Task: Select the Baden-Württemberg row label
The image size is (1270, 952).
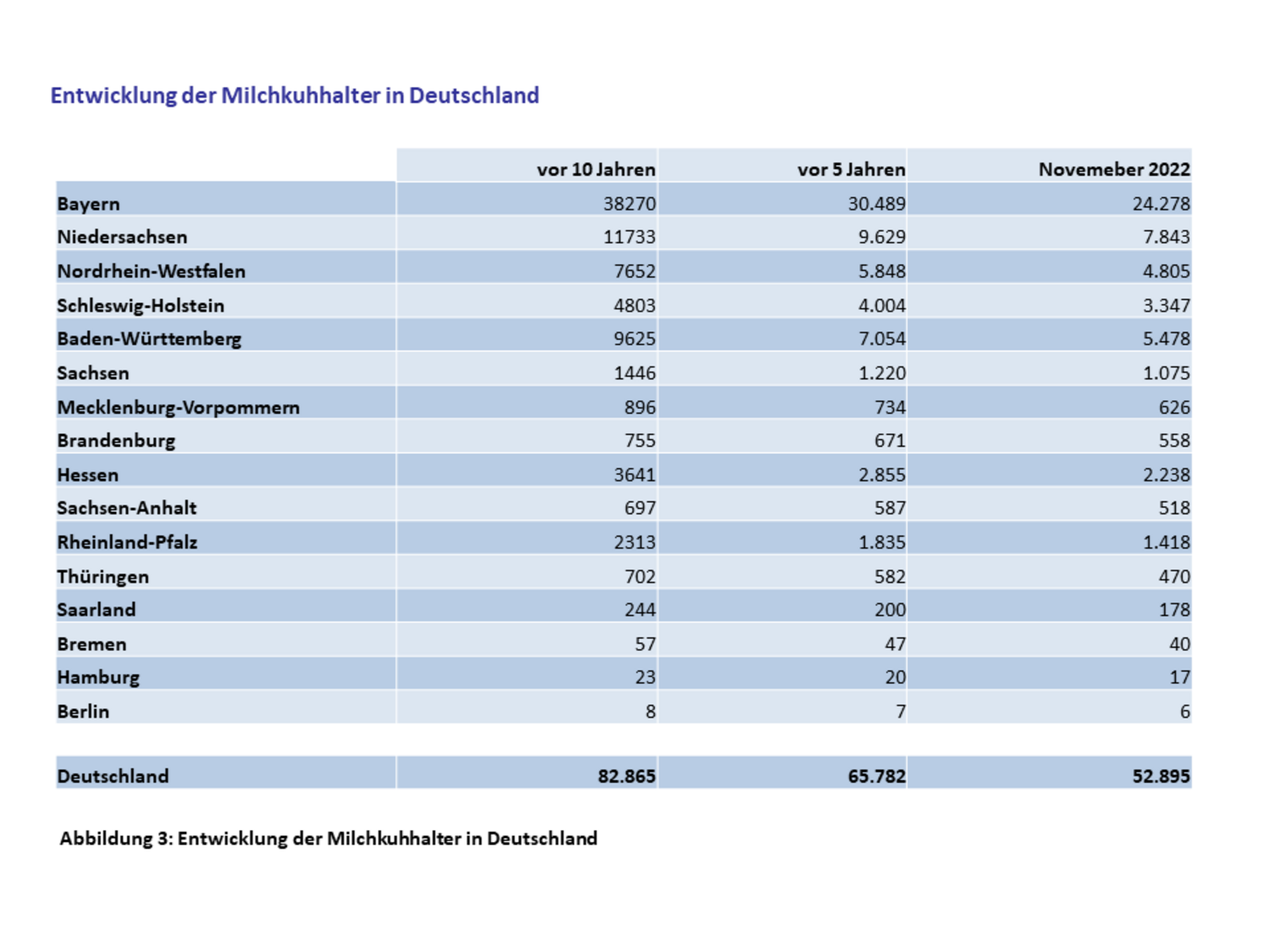Action: tap(149, 338)
